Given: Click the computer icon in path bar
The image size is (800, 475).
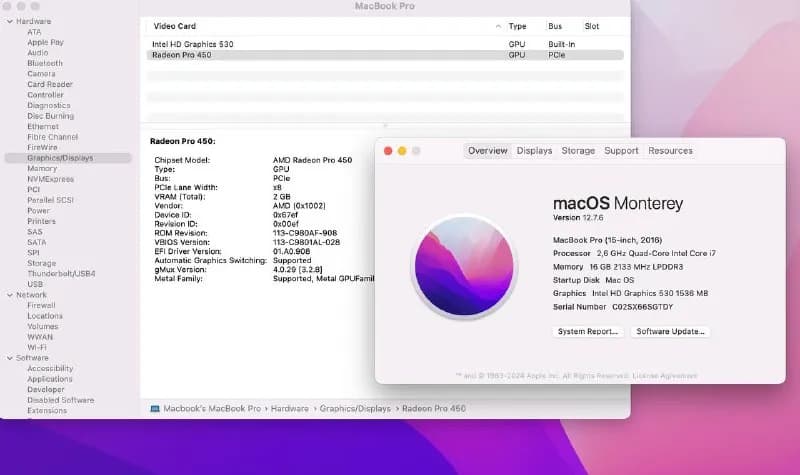Looking at the screenshot, I should [155, 409].
